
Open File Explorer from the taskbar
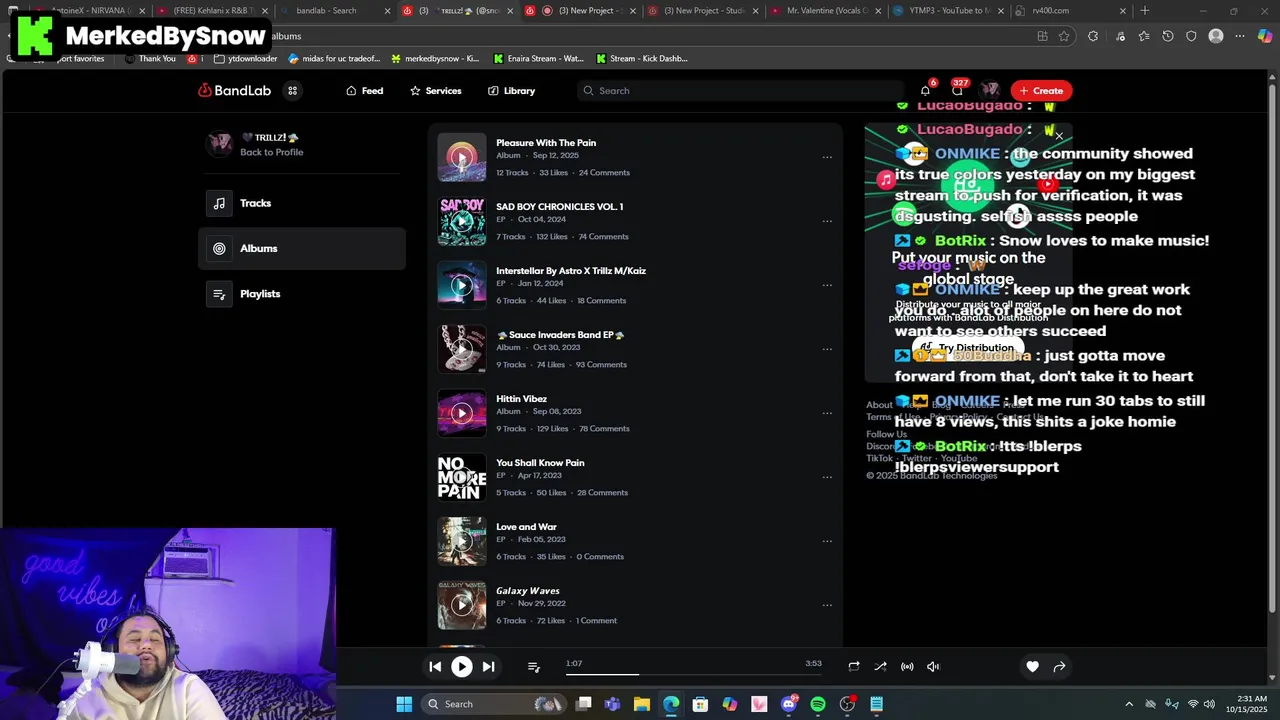pyautogui.click(x=642, y=704)
